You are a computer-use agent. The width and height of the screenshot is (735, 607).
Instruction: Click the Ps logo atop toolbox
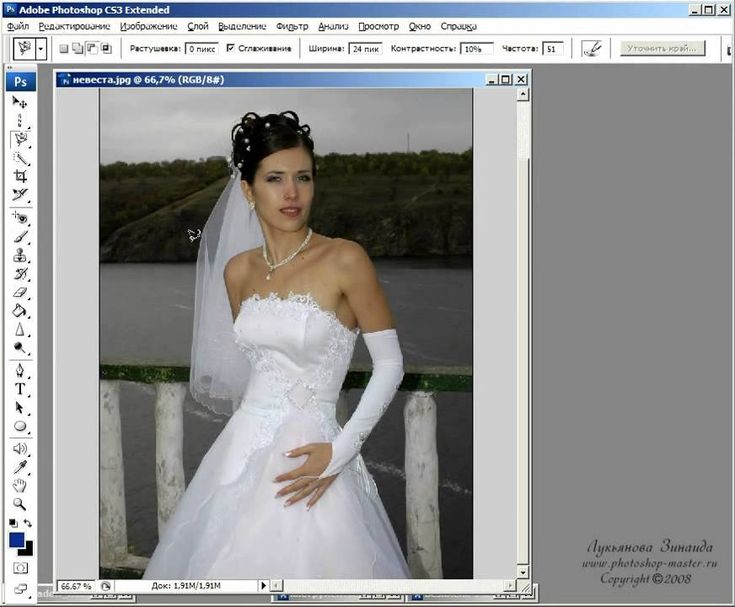pos(21,82)
